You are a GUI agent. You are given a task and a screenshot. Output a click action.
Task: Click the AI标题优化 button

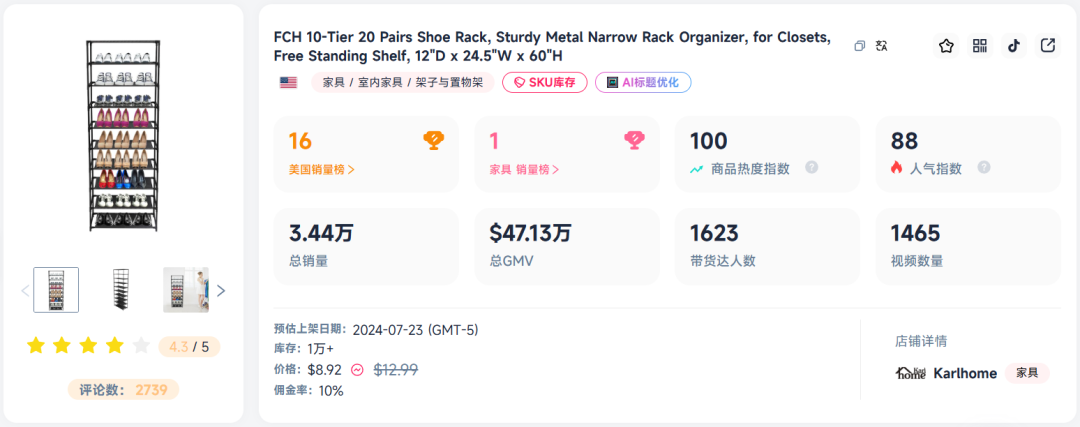[x=643, y=83]
